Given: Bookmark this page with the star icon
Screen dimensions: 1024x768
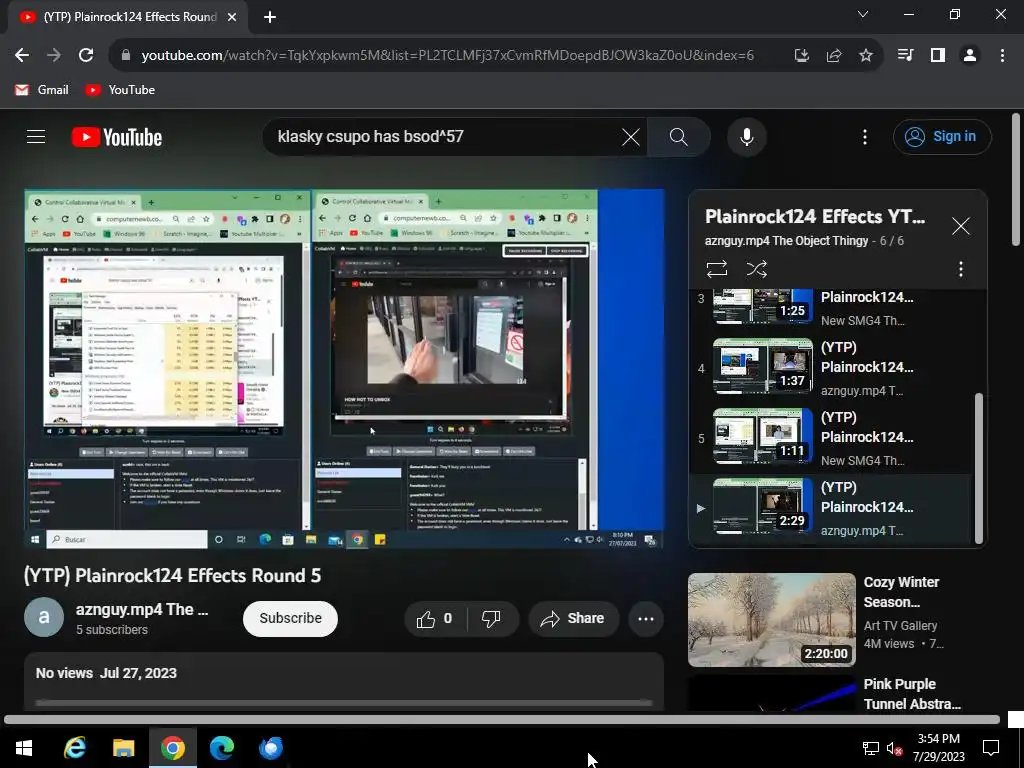Looking at the screenshot, I should point(865,56).
